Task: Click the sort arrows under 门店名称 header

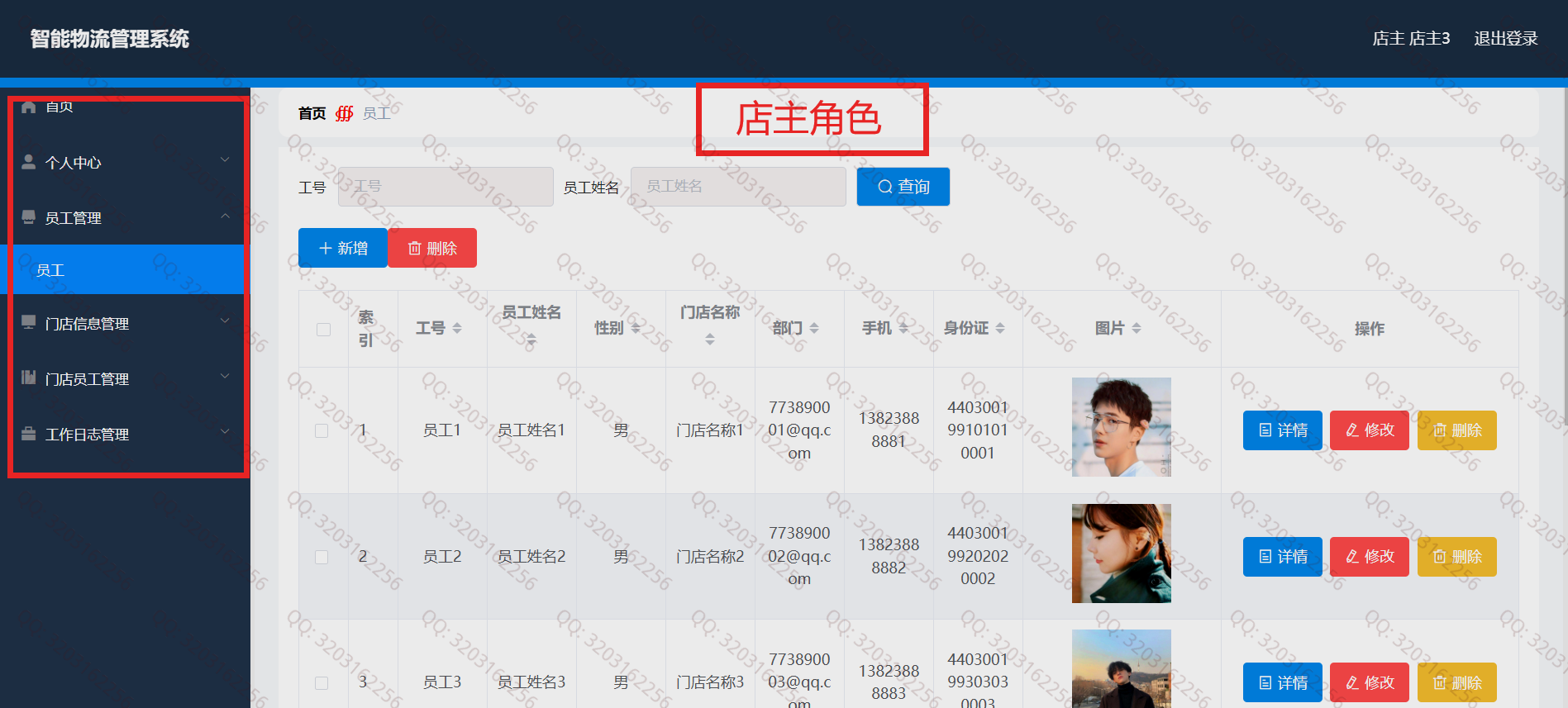Action: click(x=710, y=340)
